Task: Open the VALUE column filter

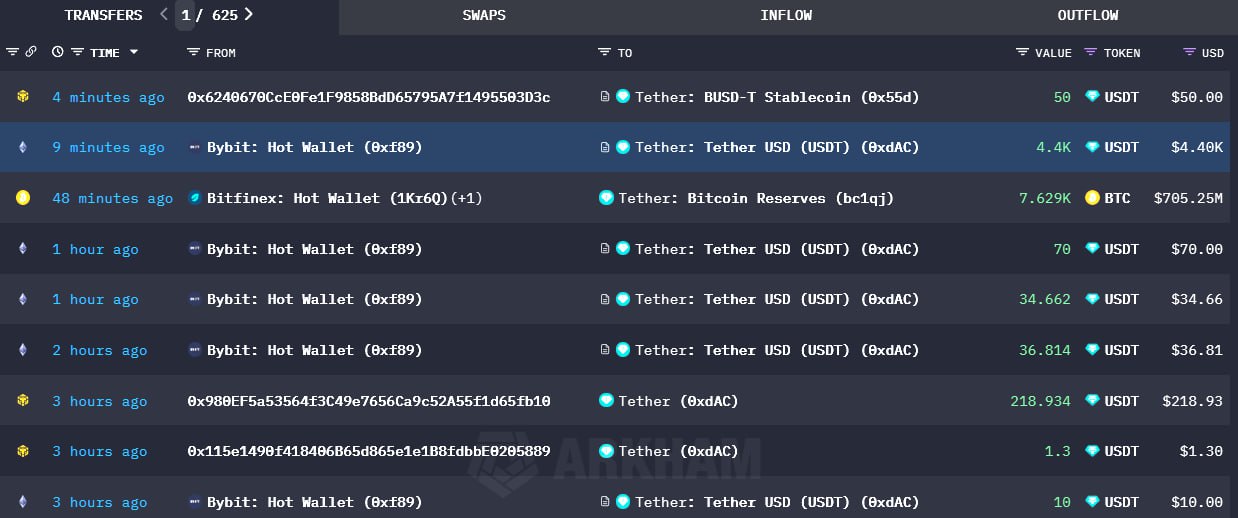Action: (x=1022, y=52)
